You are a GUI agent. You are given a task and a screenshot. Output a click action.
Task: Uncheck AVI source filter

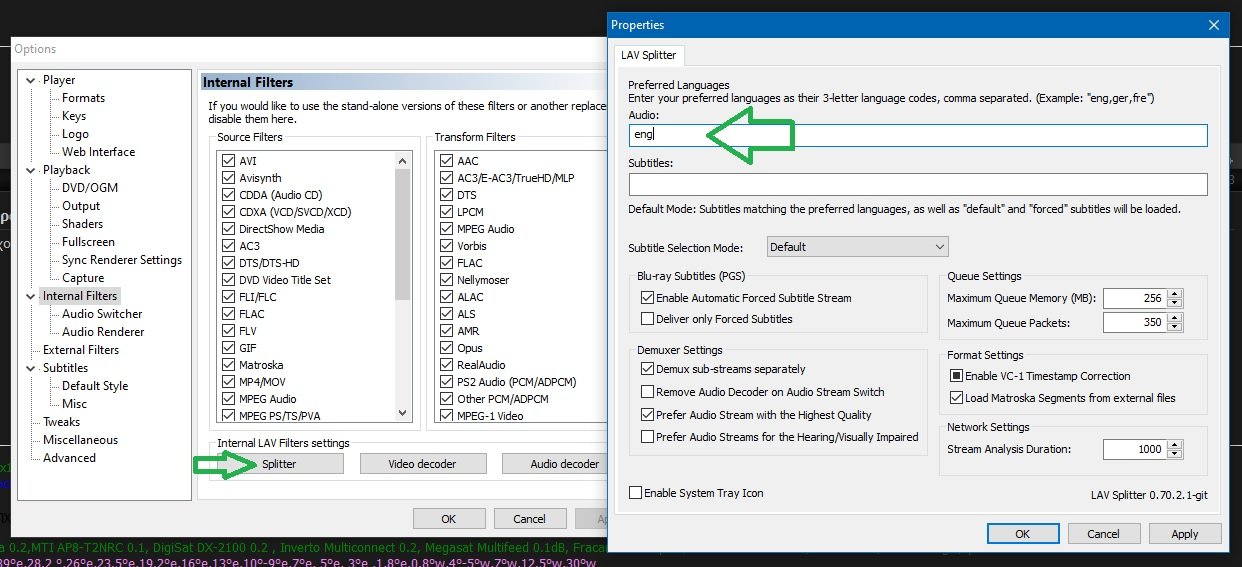[229, 161]
